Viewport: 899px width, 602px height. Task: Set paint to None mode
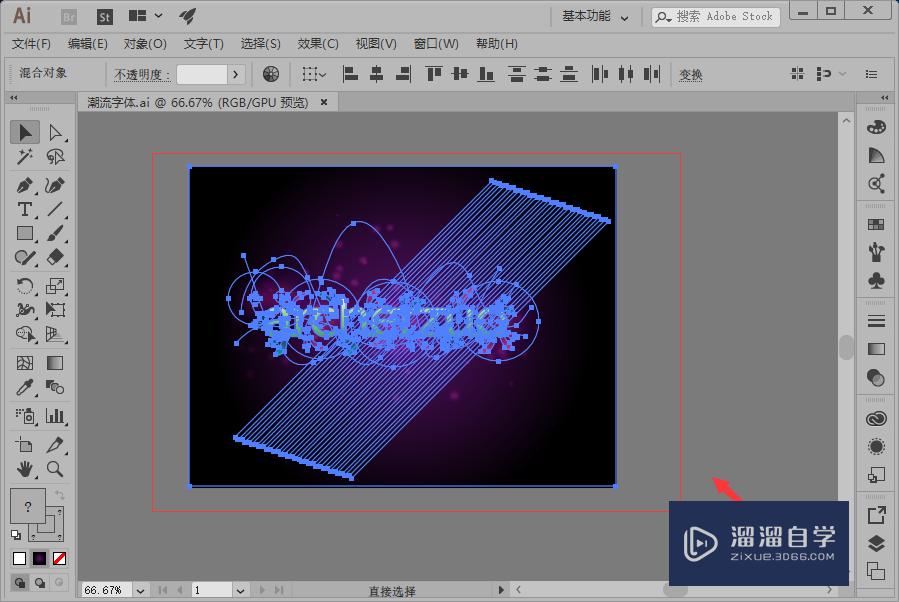[60, 558]
